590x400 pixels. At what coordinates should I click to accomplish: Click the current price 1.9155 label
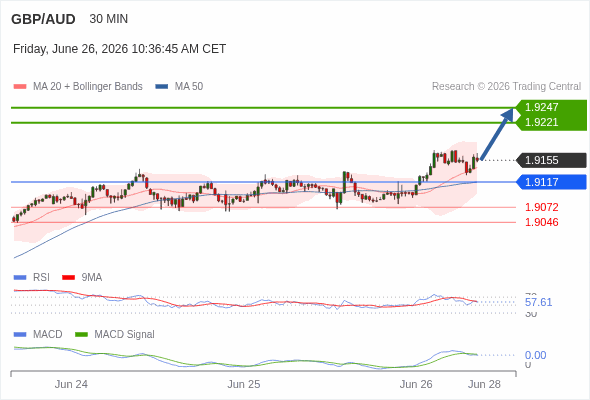click(552, 160)
